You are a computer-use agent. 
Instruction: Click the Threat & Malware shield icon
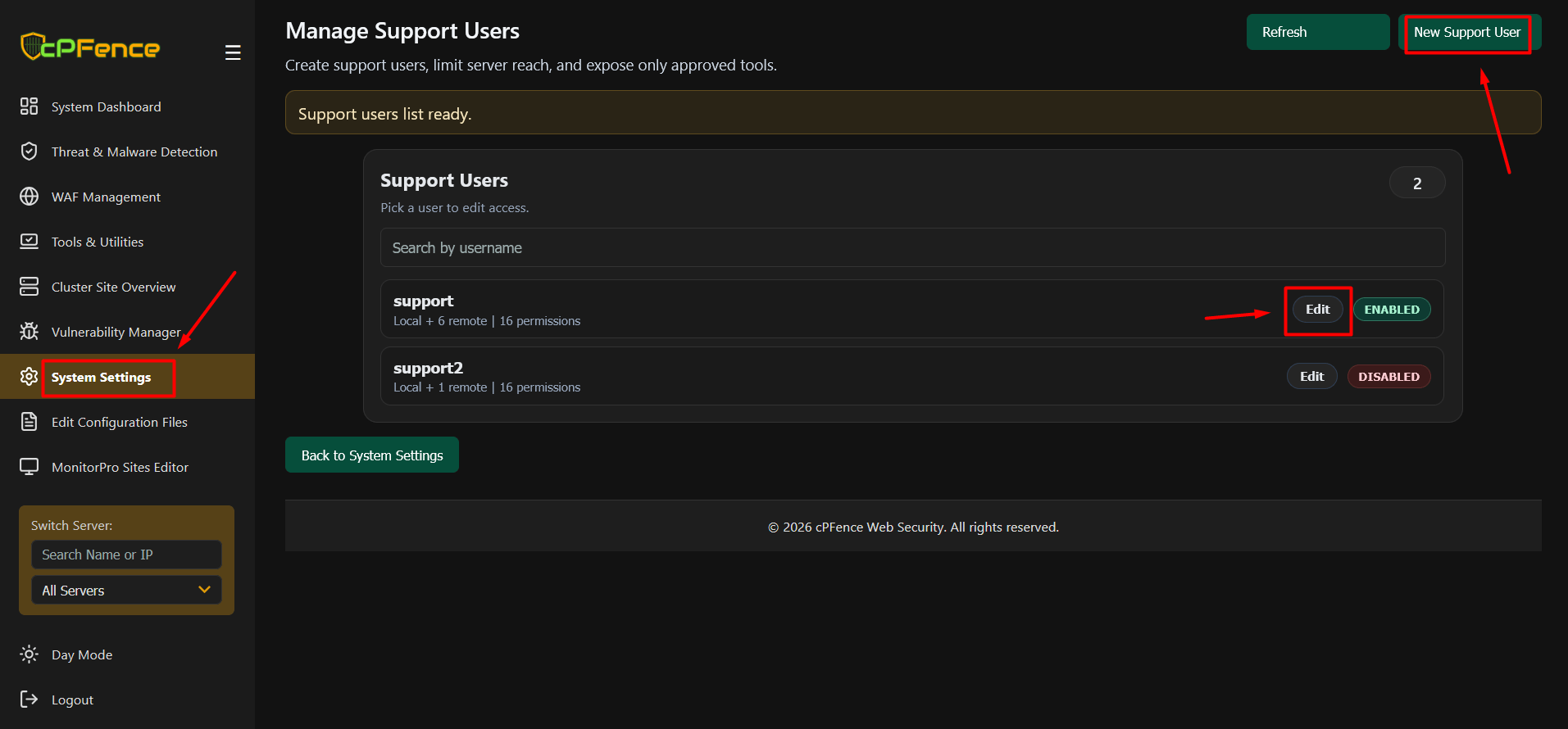30,152
